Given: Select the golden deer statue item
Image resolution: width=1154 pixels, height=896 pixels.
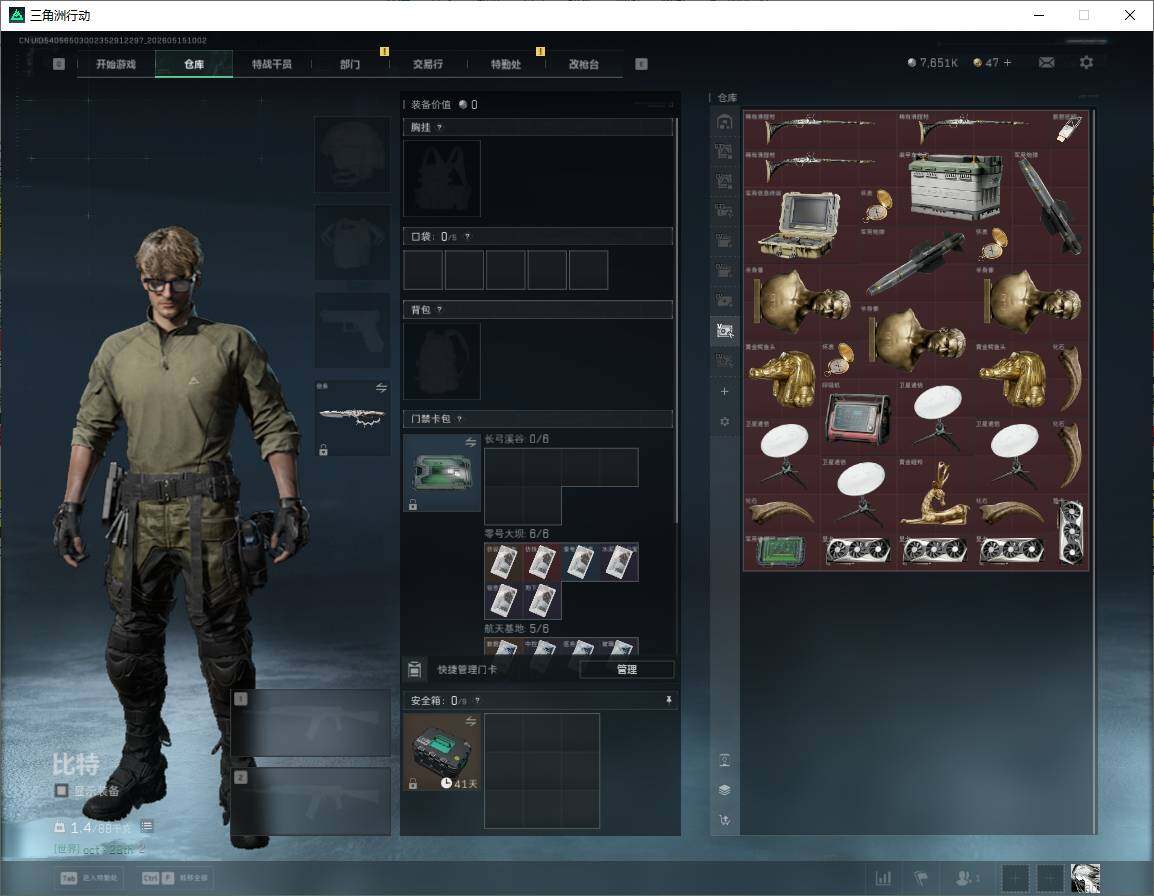Looking at the screenshot, I should pyautogui.click(x=935, y=493).
